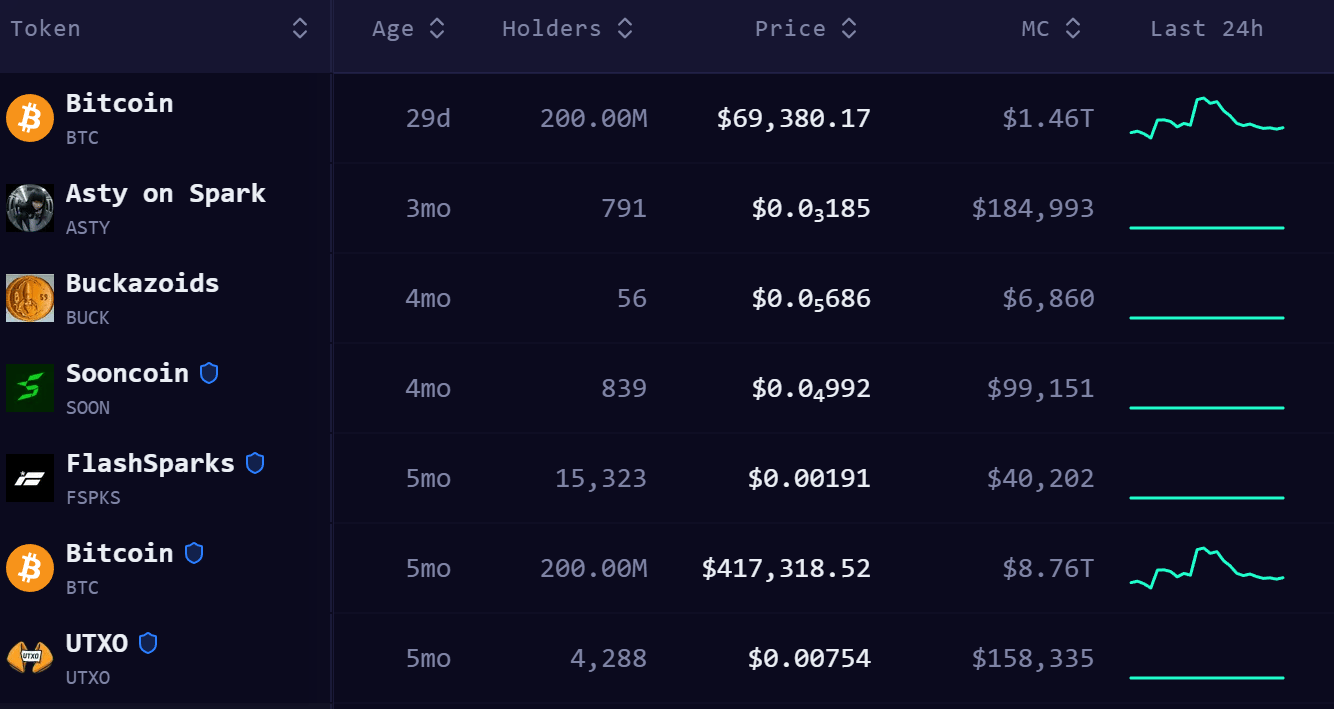Click the FlashSparks logo icon
The height and width of the screenshot is (709, 1334).
(30, 478)
